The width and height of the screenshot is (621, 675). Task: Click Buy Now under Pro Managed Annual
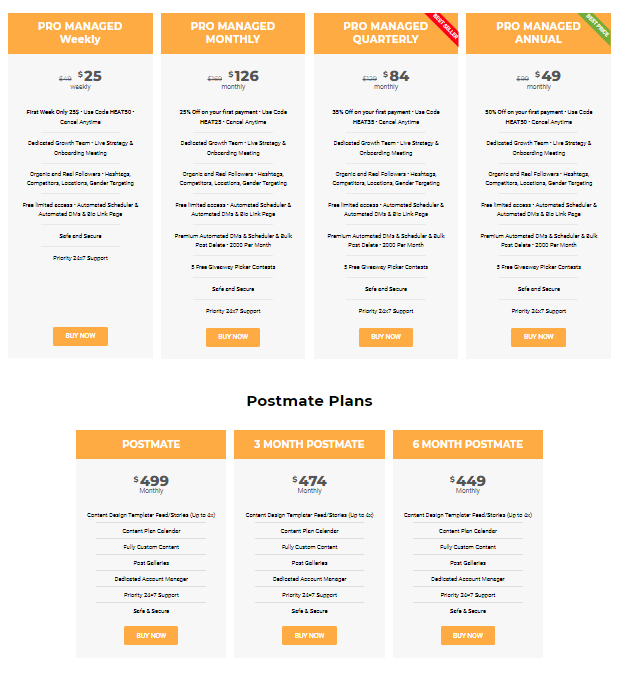point(538,337)
